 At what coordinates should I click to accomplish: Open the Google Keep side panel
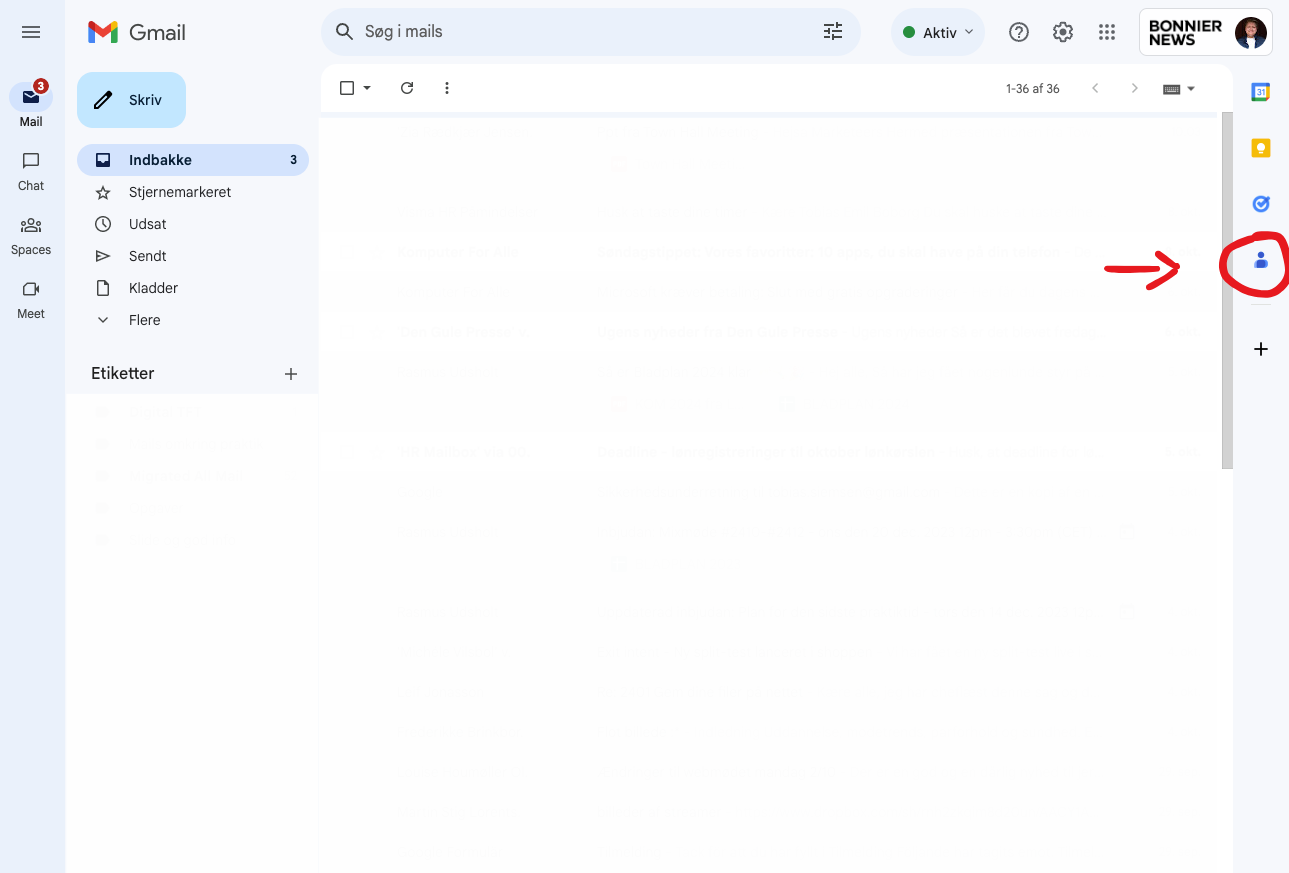pyautogui.click(x=1260, y=147)
